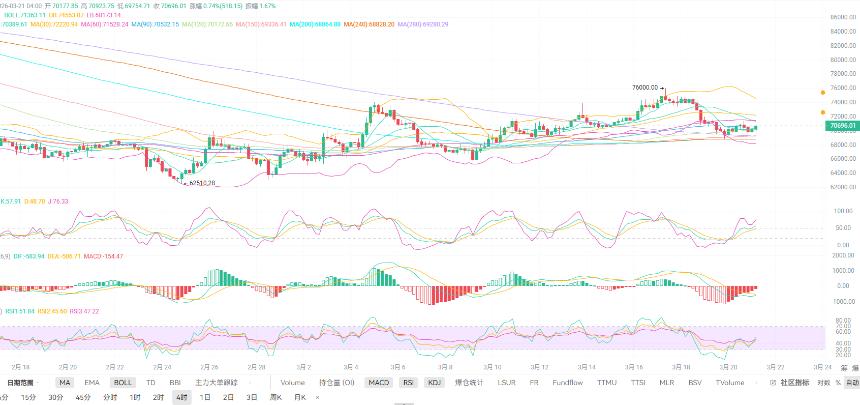
Task: Expand more main indicators after 主力大单跟踪
Action: 250,382
